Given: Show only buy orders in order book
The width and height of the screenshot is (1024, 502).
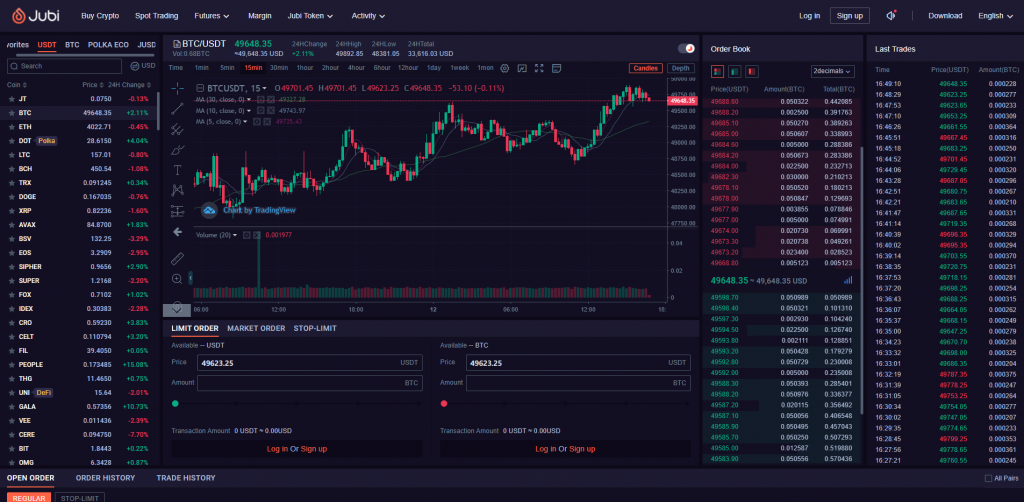Looking at the screenshot, I should tap(735, 71).
